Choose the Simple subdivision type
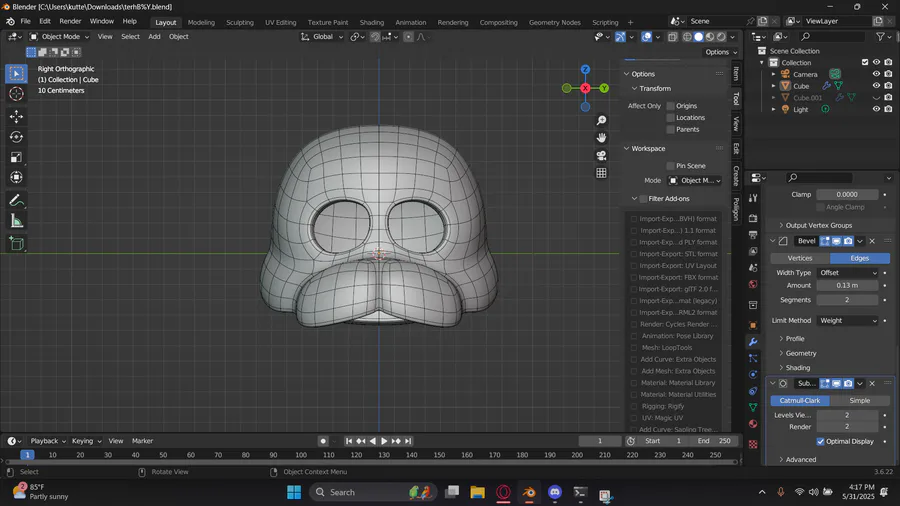Viewport: 900px width, 506px height. (x=859, y=400)
